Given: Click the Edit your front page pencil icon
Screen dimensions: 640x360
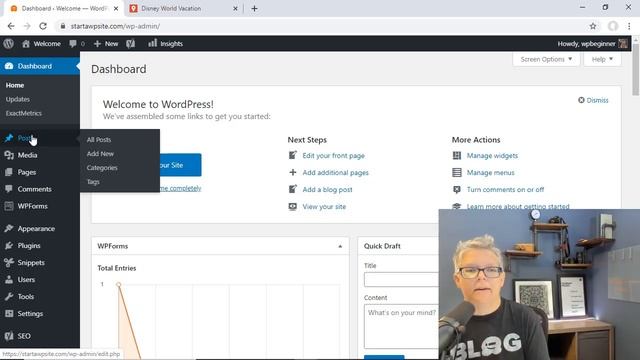Looking at the screenshot, I should [x=293, y=156].
